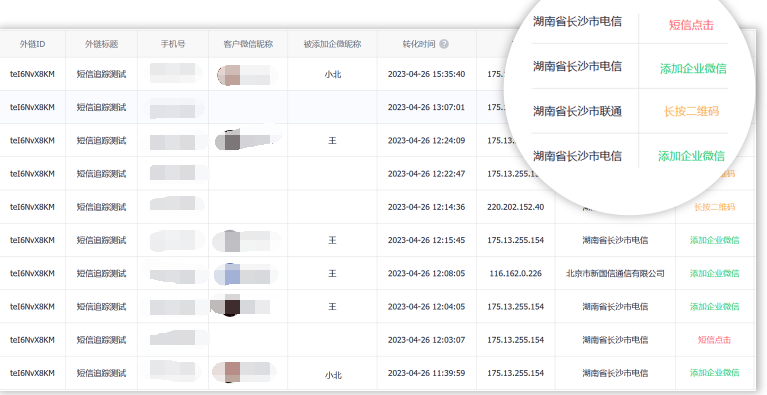Select IP address 220.202.152.40

point(516,207)
